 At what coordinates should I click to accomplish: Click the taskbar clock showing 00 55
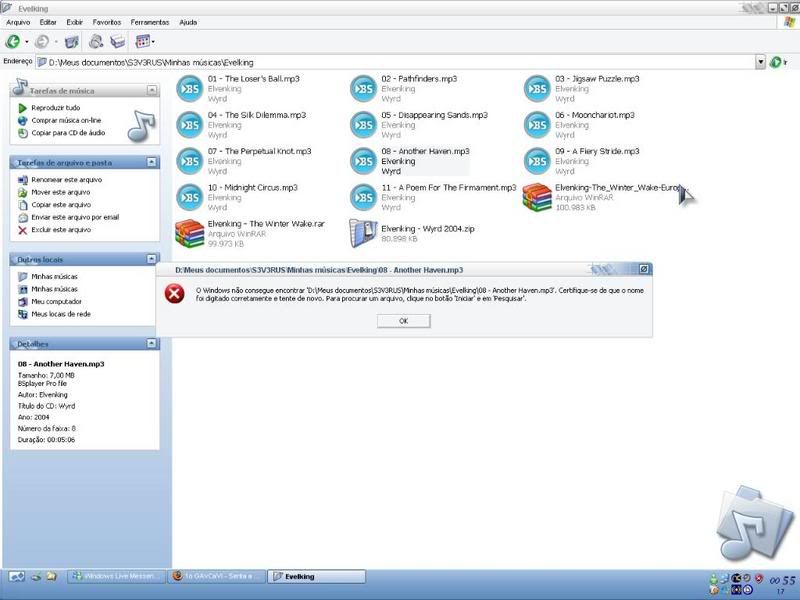(782, 582)
